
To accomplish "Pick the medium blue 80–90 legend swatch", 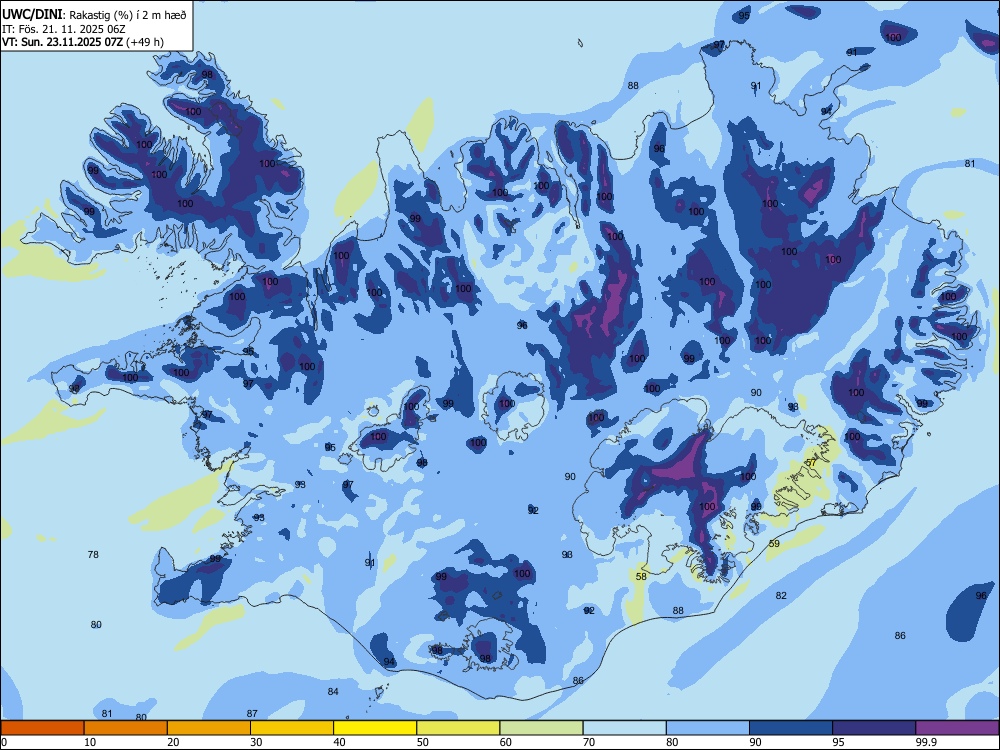I will (708, 728).
